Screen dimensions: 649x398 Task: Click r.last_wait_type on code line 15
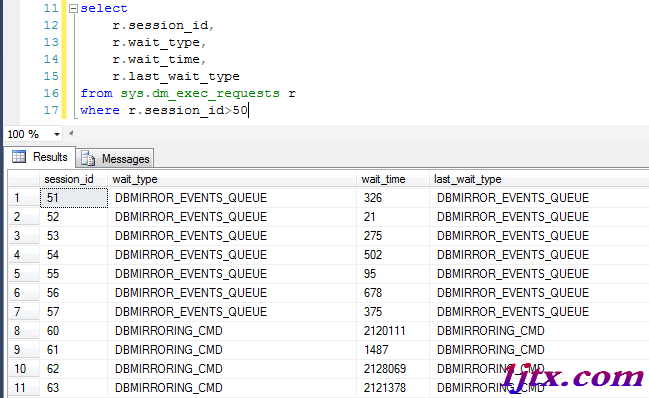[176, 76]
